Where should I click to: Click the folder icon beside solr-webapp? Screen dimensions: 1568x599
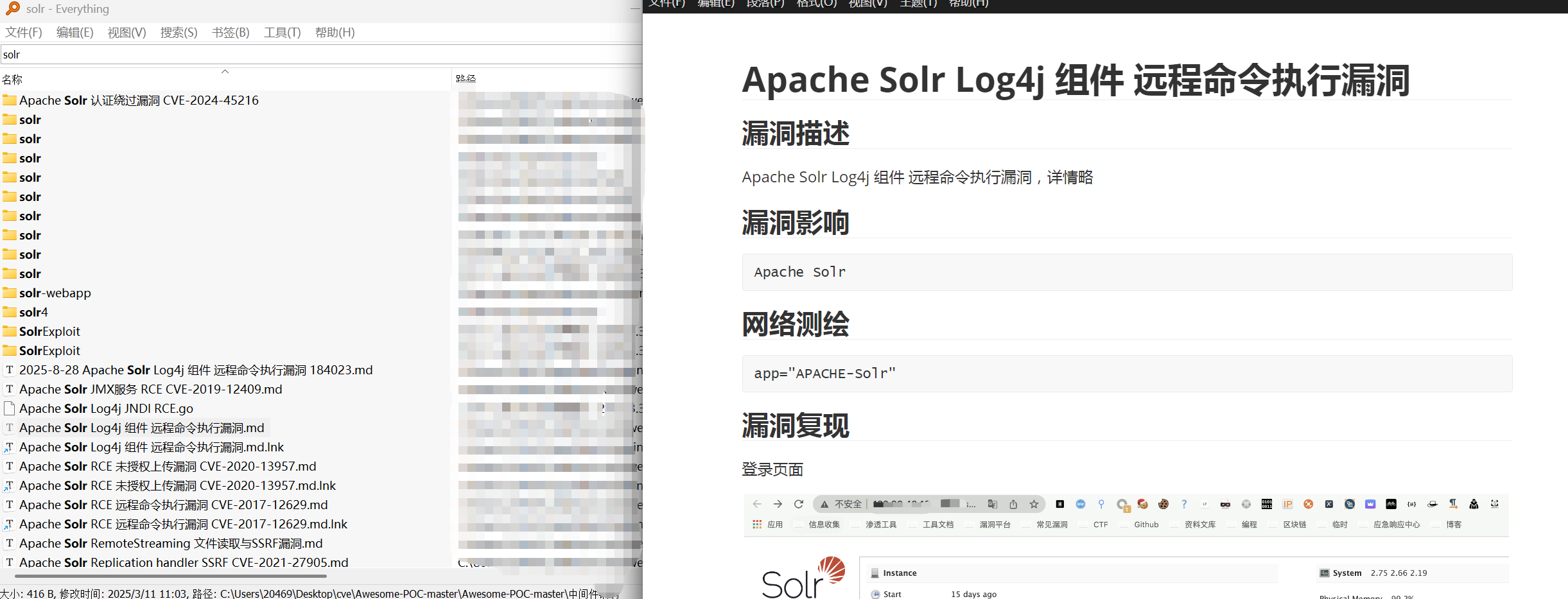(x=10, y=293)
